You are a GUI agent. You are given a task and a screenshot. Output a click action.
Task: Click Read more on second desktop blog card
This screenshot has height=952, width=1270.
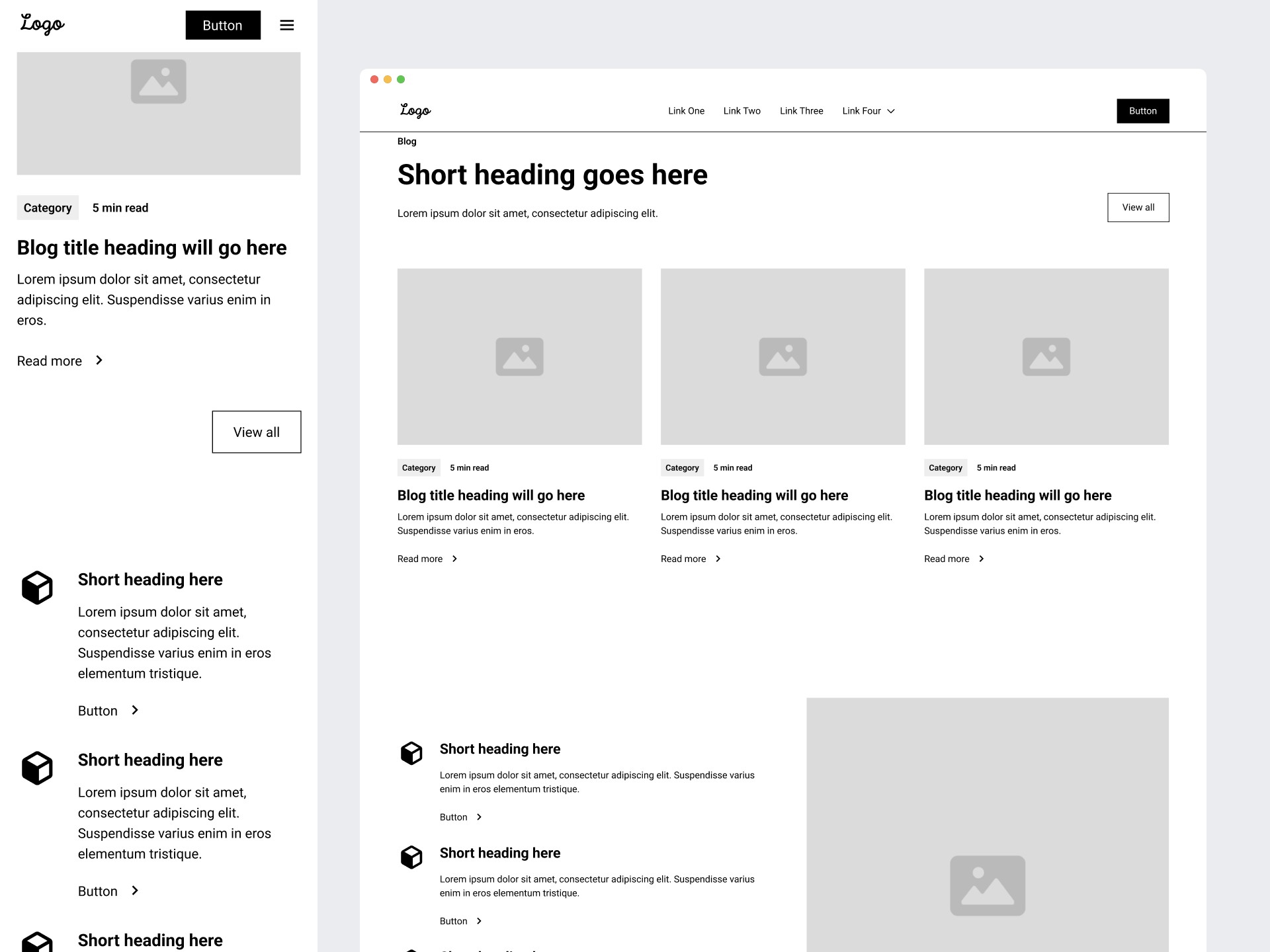(x=683, y=559)
